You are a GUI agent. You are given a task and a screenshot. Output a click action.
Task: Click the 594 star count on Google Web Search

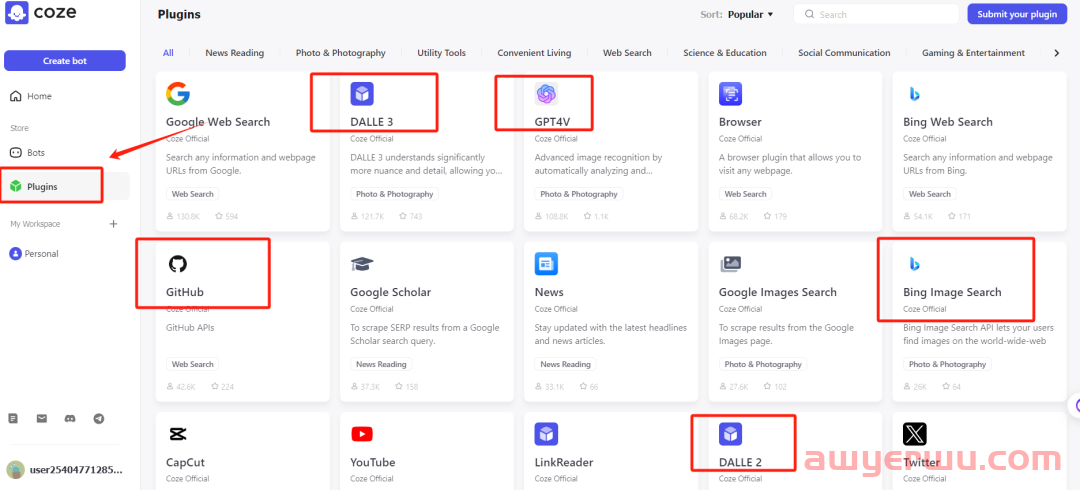(227, 216)
